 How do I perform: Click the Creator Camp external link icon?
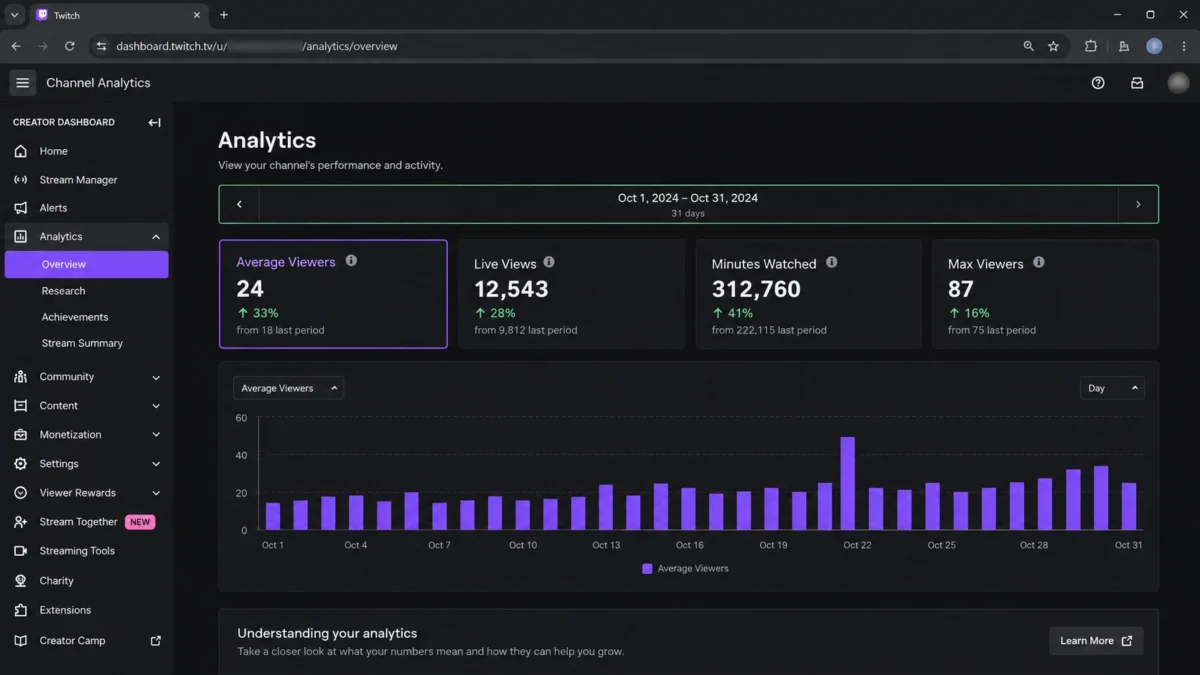tap(155, 641)
